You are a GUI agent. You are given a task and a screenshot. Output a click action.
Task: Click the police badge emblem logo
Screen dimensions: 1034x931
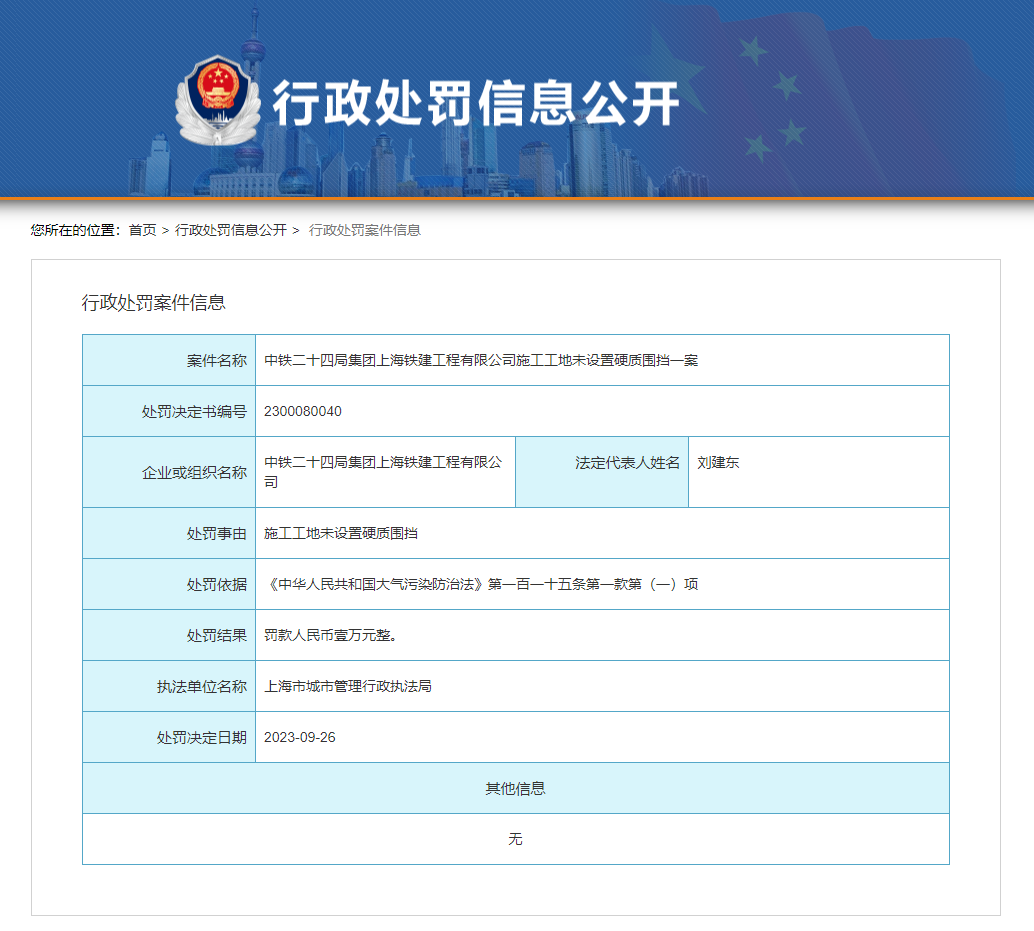click(x=217, y=99)
